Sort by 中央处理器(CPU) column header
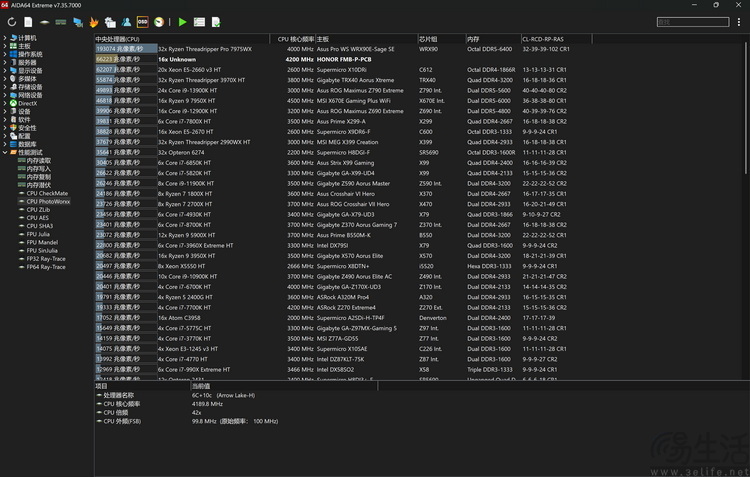Screen dimensions: 750x477 [x=182, y=39]
